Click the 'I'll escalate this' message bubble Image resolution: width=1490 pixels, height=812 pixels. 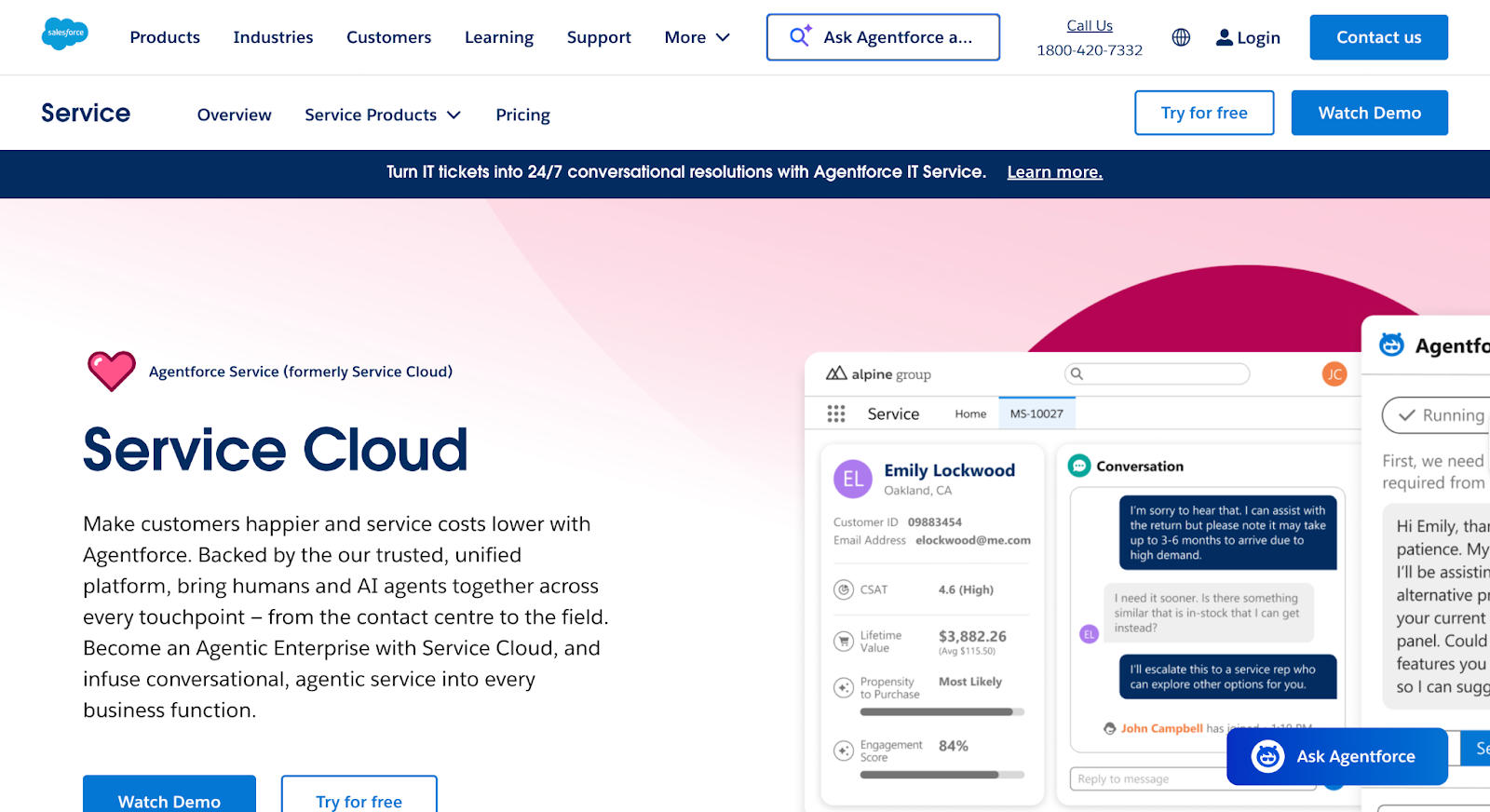click(x=1227, y=677)
